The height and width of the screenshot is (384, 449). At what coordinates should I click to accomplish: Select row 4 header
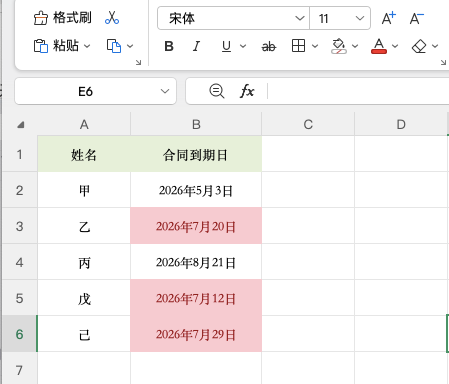20,262
